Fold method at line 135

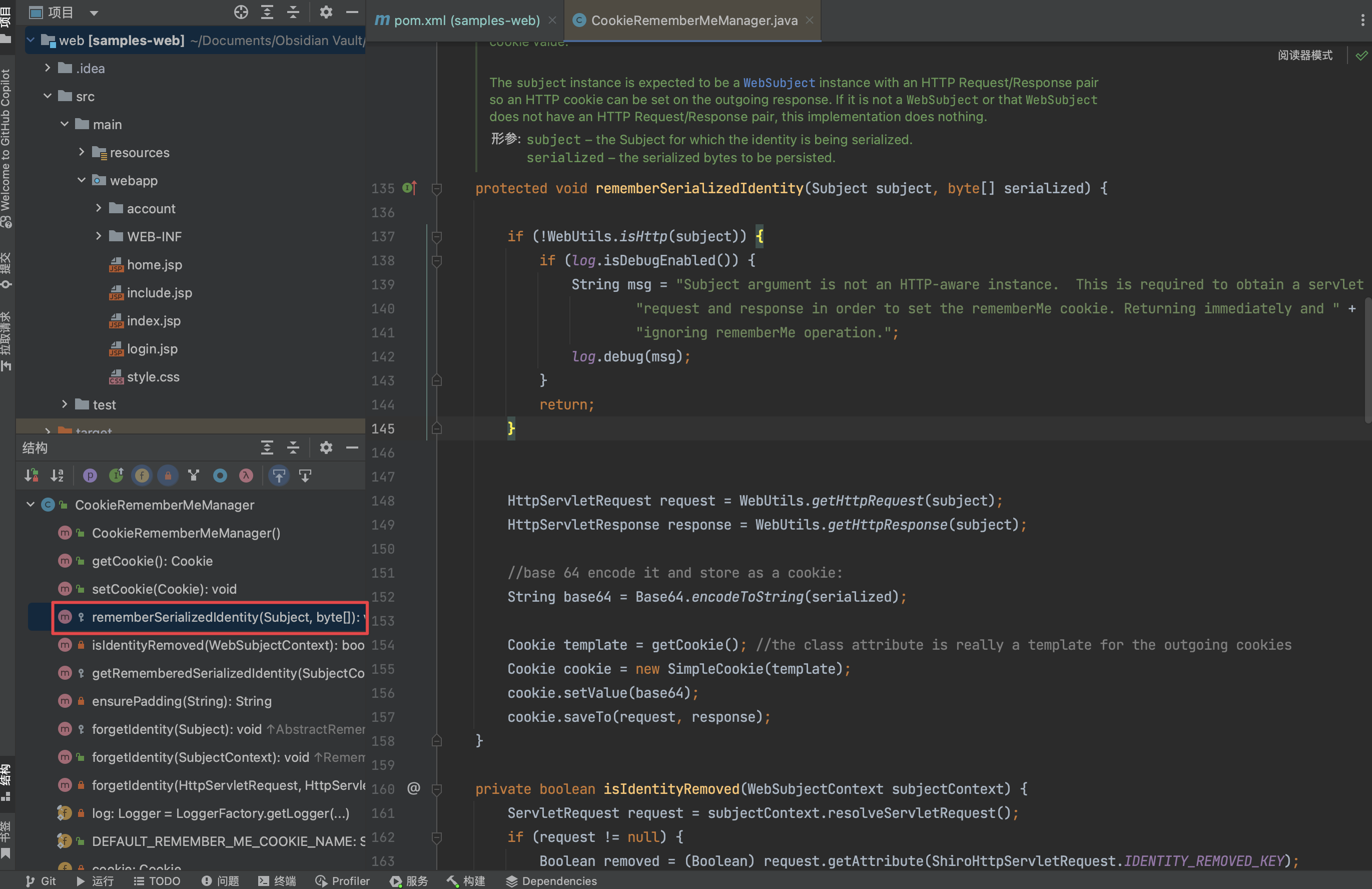pyautogui.click(x=437, y=189)
